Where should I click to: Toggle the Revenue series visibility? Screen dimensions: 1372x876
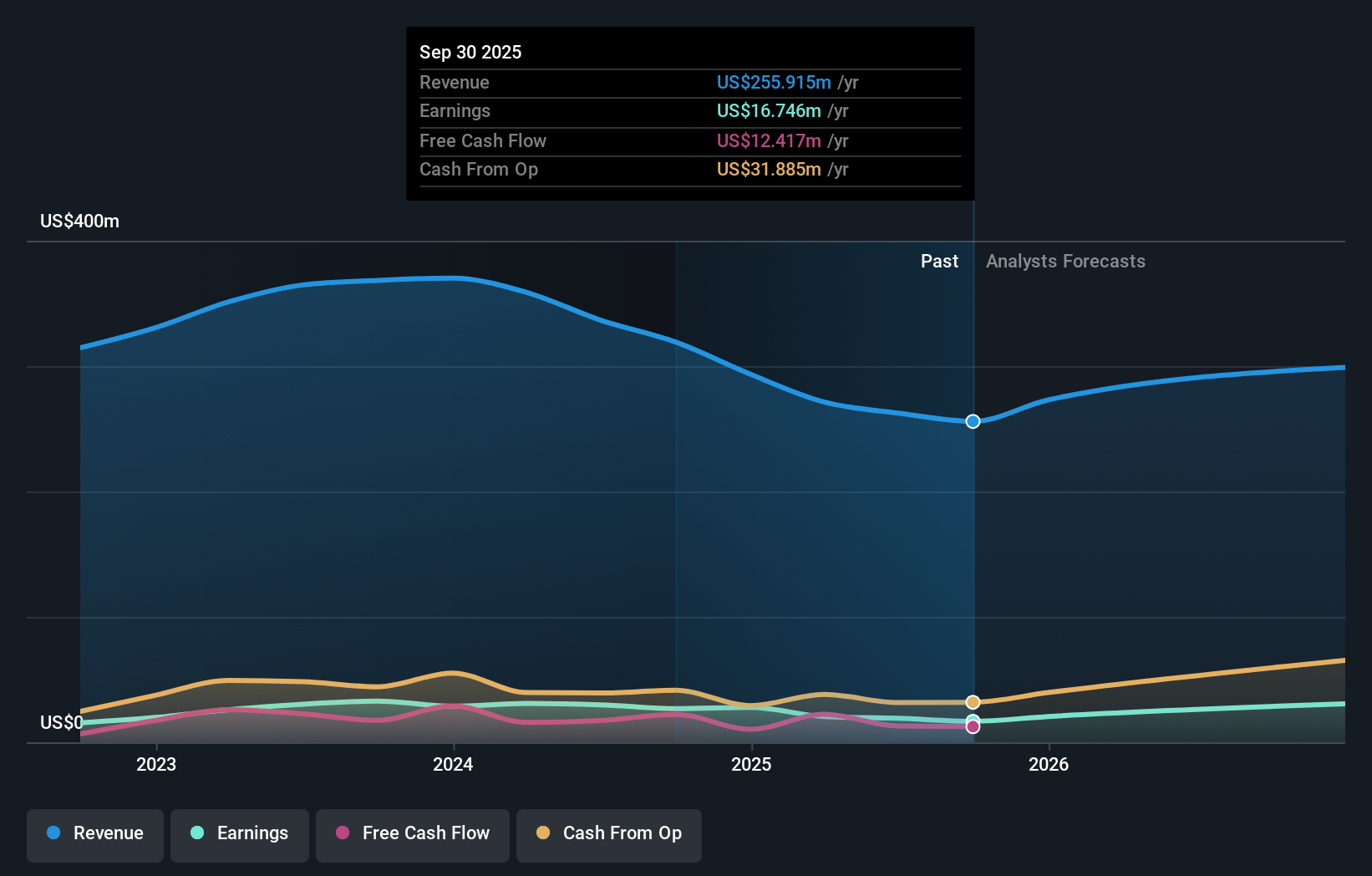(x=94, y=835)
